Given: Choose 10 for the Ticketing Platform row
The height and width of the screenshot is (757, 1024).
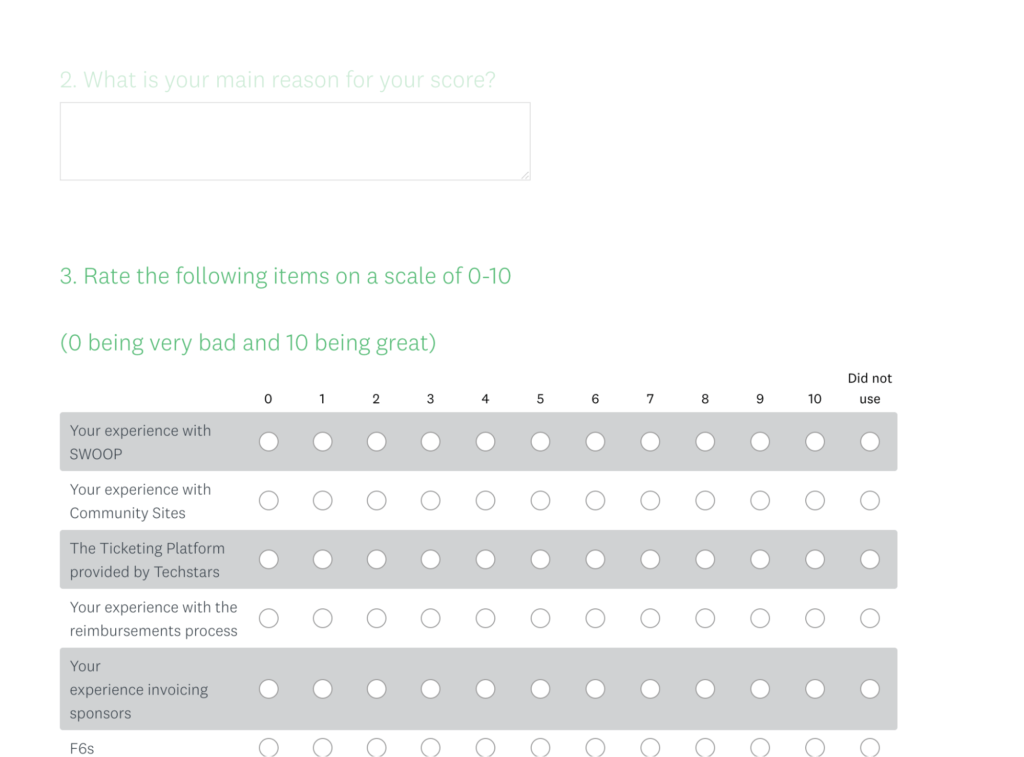Looking at the screenshot, I should point(814,559).
